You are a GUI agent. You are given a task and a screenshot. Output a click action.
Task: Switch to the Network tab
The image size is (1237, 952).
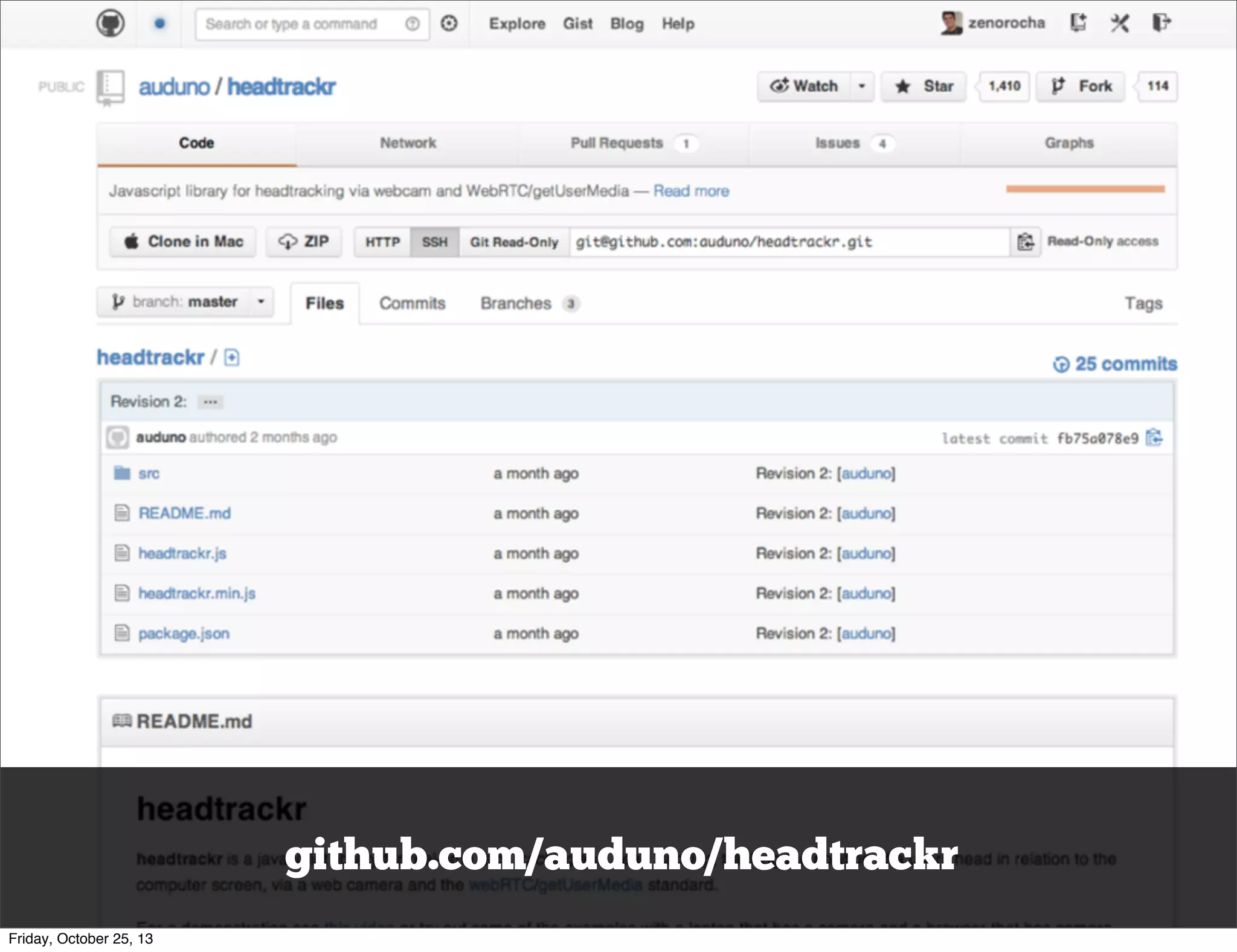tap(408, 143)
